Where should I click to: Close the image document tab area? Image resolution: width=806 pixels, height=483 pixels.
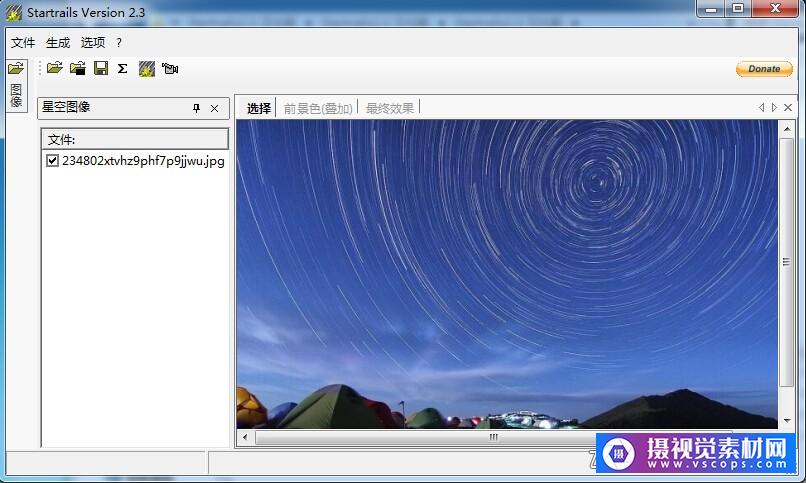tap(787, 107)
